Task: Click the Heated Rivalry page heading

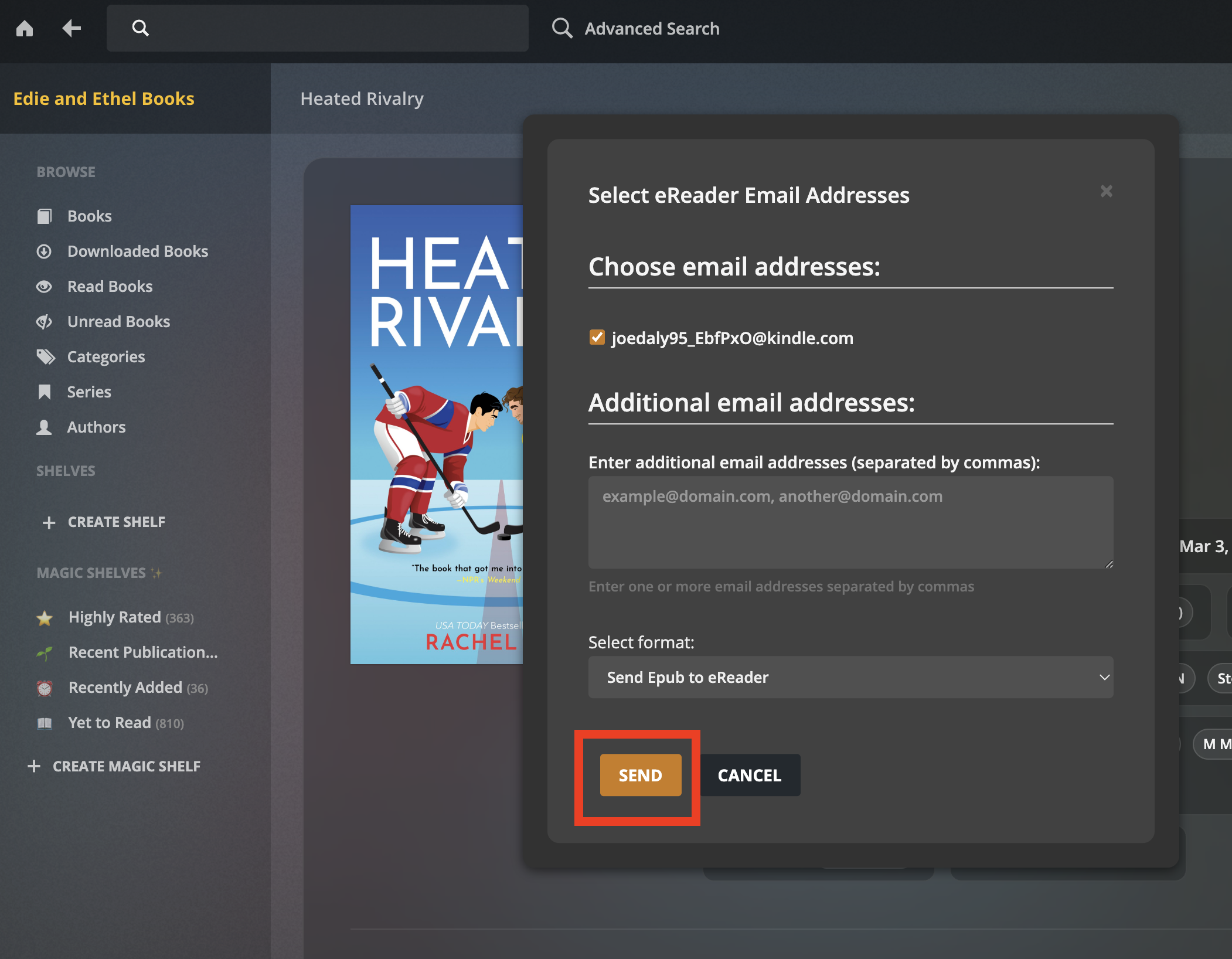Action: [362, 99]
